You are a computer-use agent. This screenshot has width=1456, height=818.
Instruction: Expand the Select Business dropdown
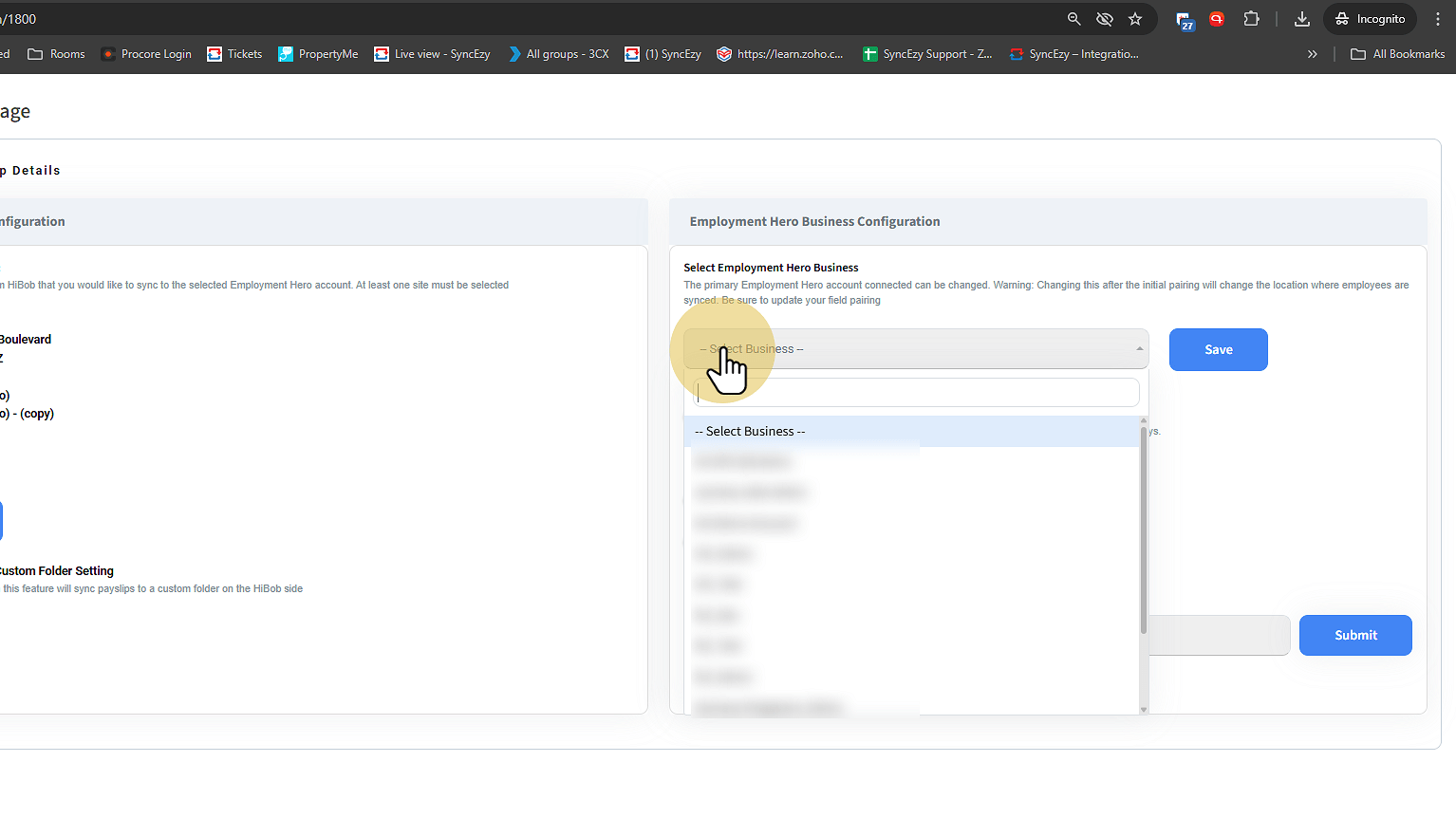[x=916, y=349]
